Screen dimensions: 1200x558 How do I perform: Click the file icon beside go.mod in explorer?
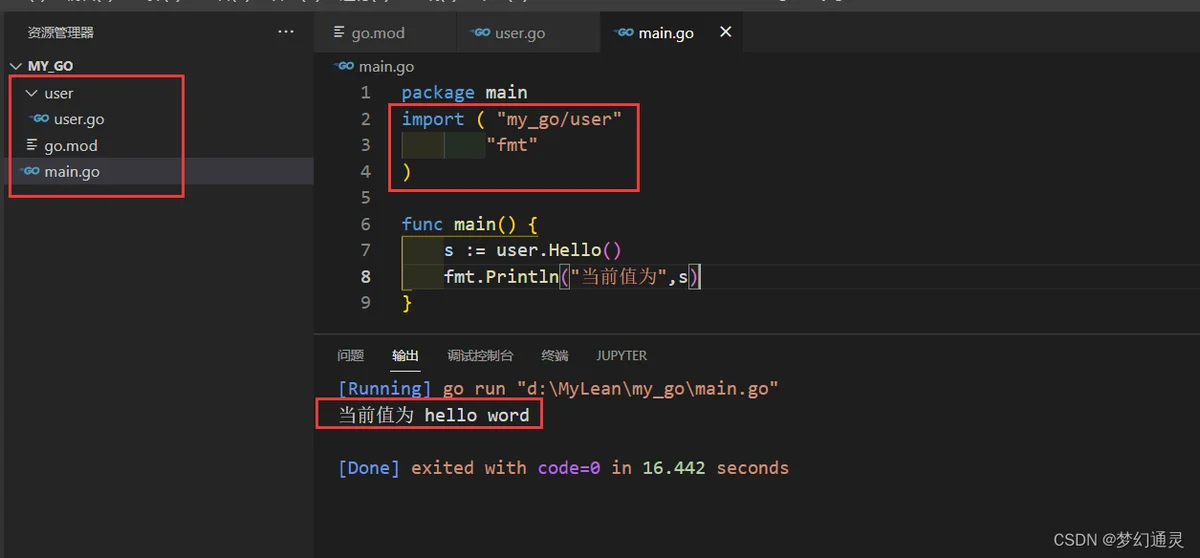32,145
